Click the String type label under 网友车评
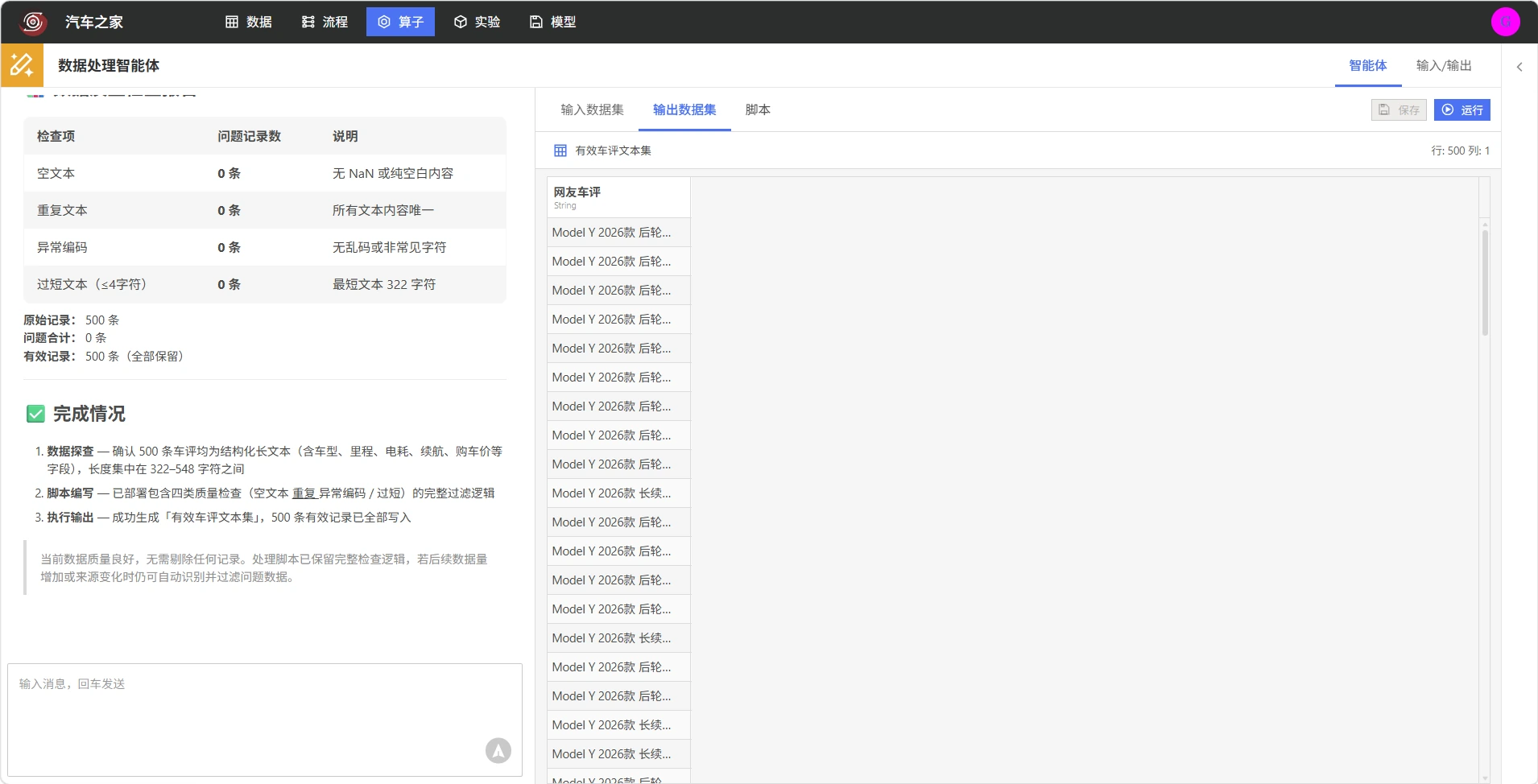Viewport: 1538px width, 784px height. [x=564, y=206]
